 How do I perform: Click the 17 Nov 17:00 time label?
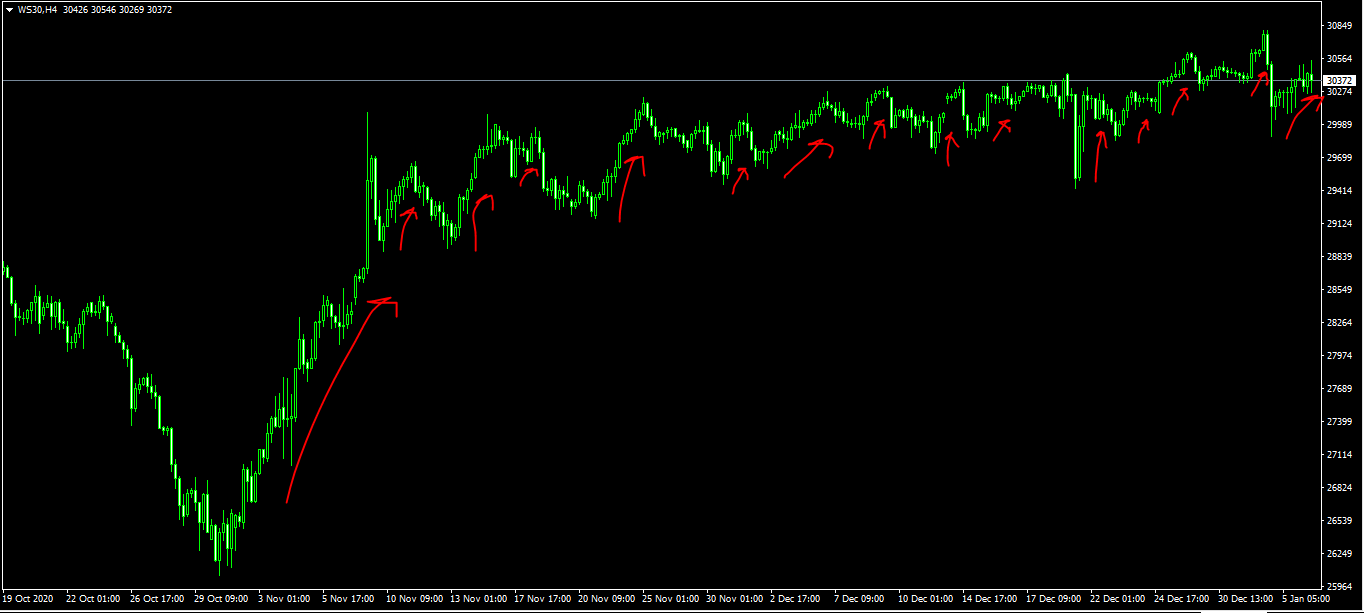point(543,599)
